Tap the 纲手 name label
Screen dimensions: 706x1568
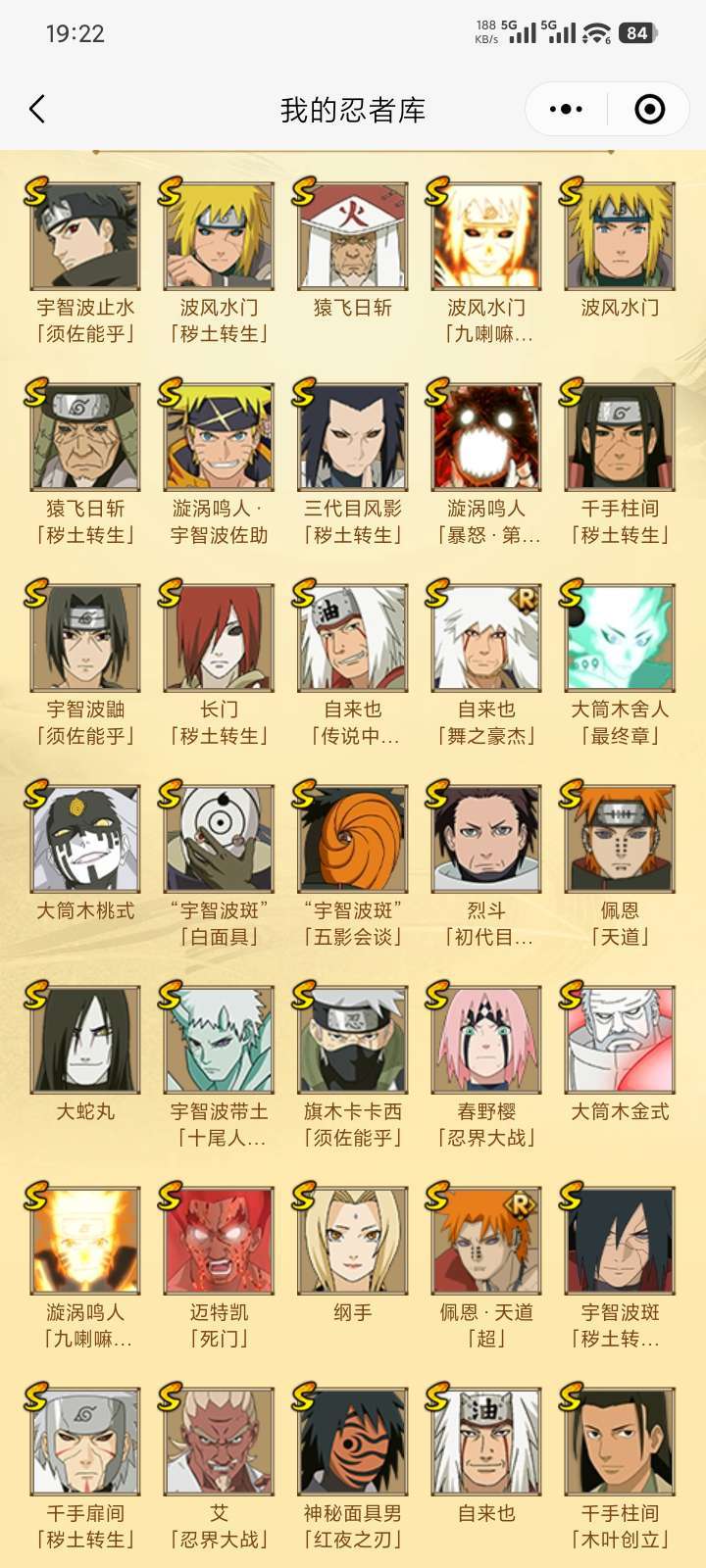coord(352,1312)
